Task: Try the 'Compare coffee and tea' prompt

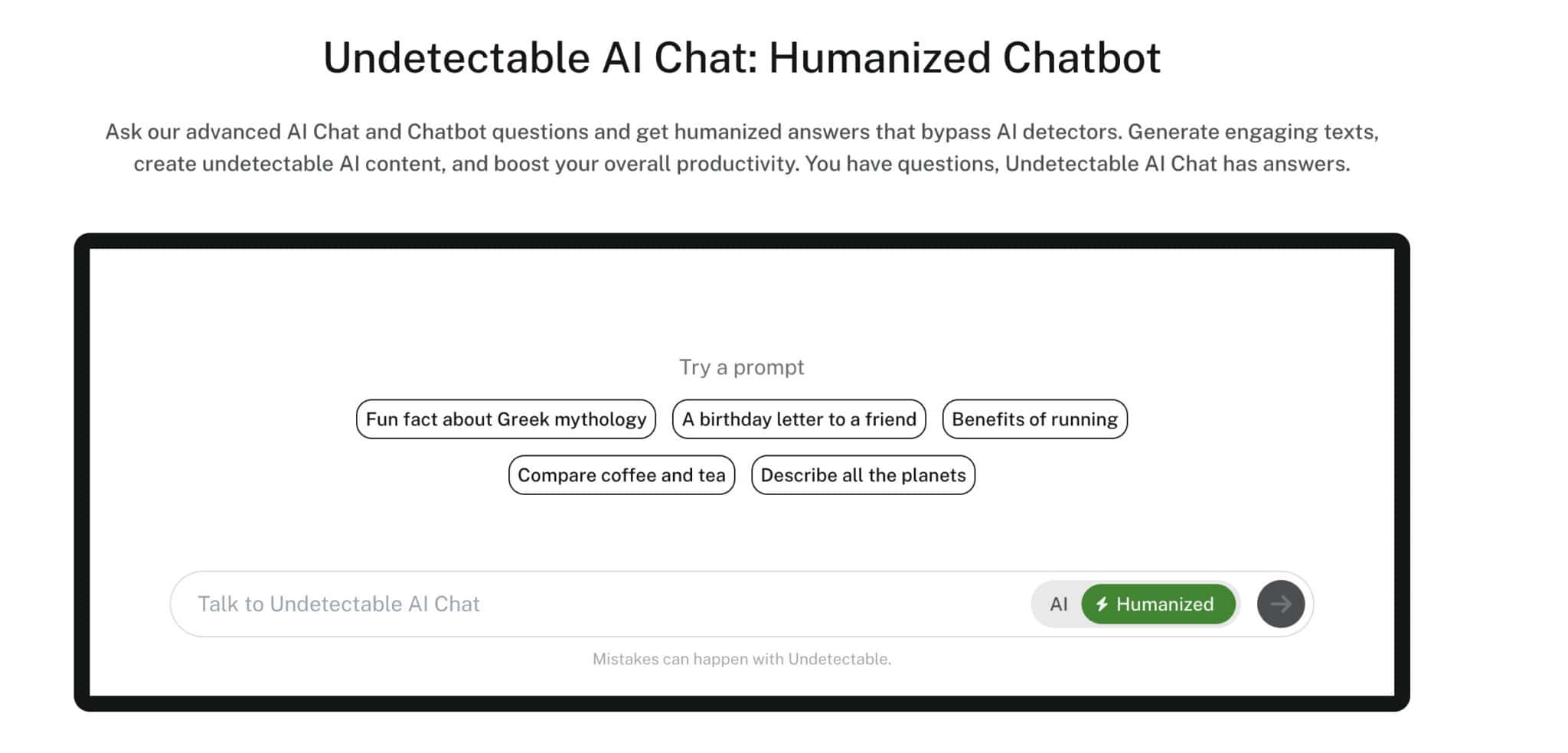Action: click(x=621, y=475)
